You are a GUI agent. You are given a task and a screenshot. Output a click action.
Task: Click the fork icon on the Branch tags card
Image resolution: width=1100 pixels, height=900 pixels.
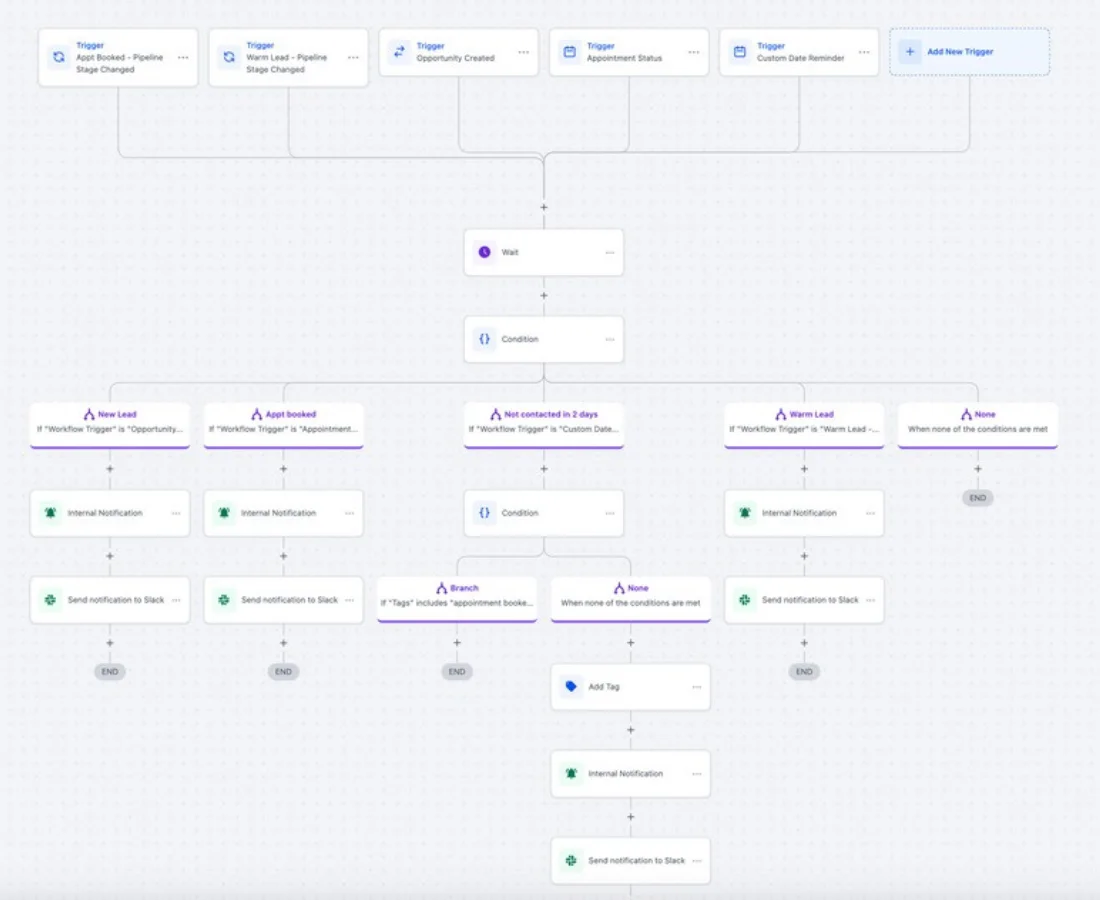[x=441, y=588]
